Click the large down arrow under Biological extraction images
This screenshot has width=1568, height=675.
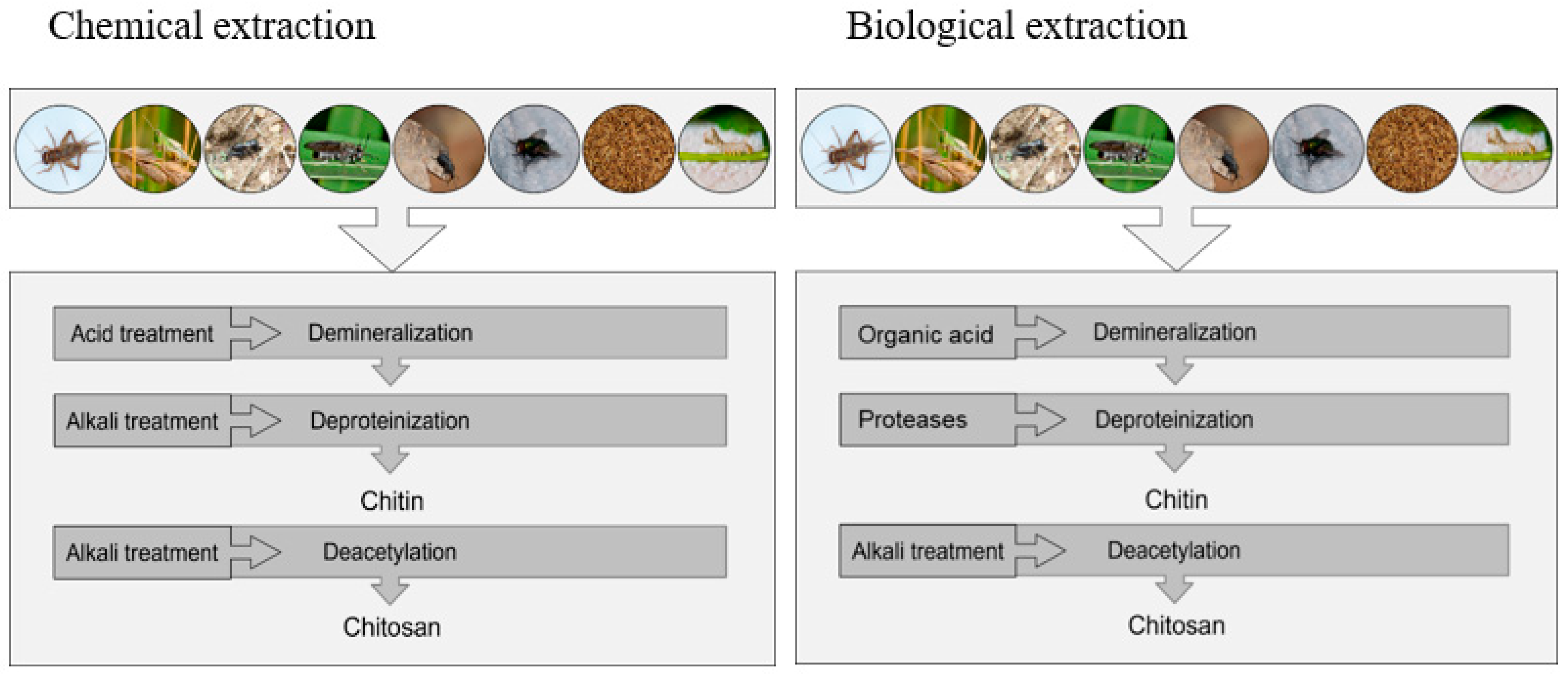(1176, 240)
